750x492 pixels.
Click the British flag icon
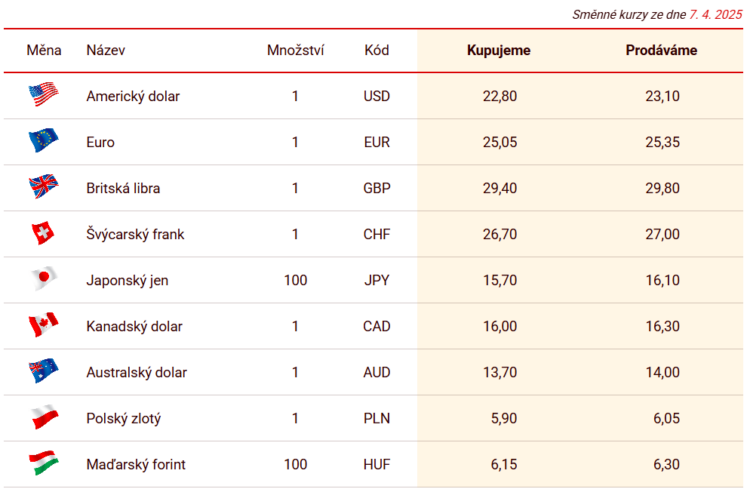pyautogui.click(x=44, y=186)
